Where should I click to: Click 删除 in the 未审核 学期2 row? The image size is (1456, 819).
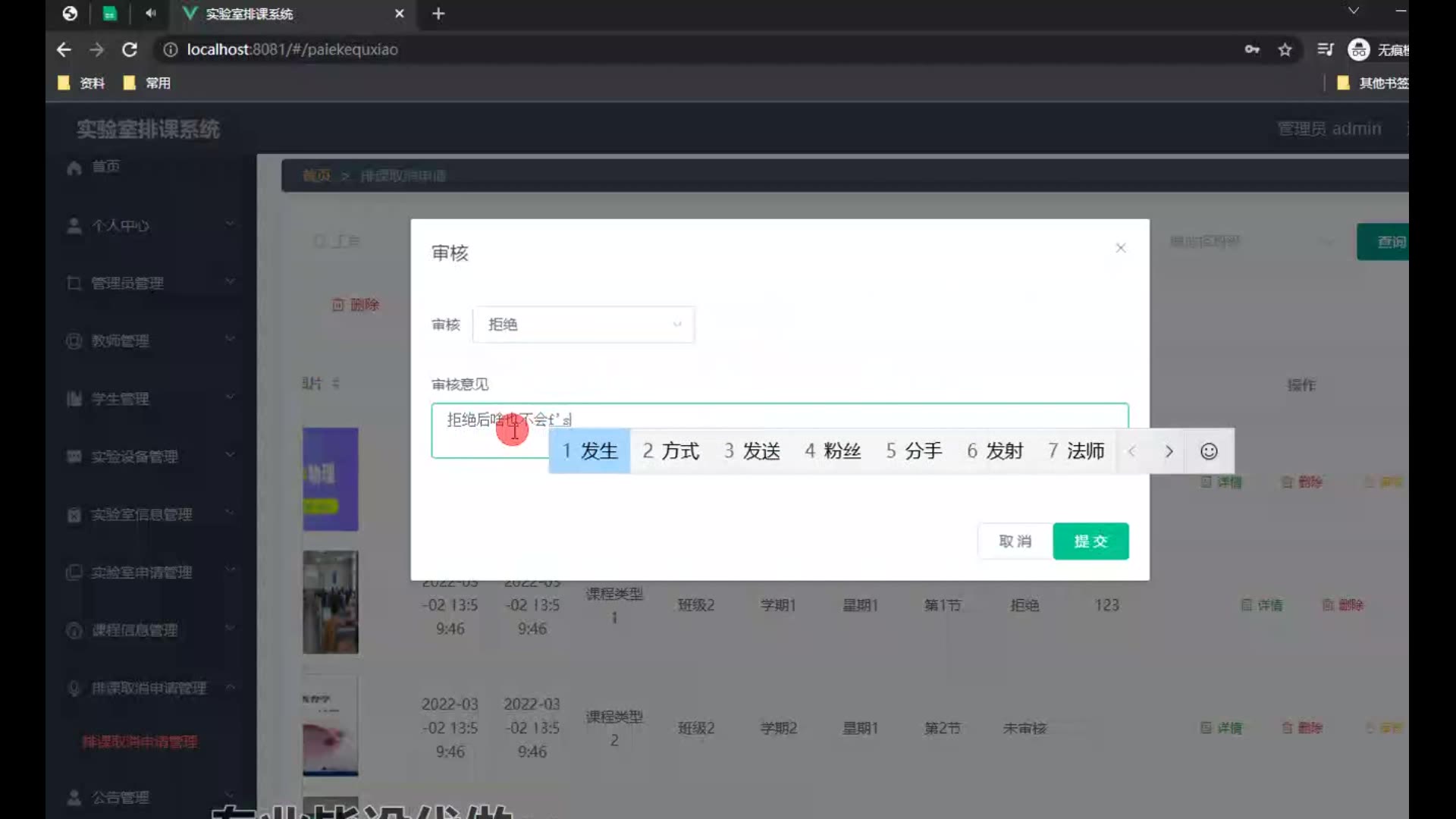click(1302, 728)
